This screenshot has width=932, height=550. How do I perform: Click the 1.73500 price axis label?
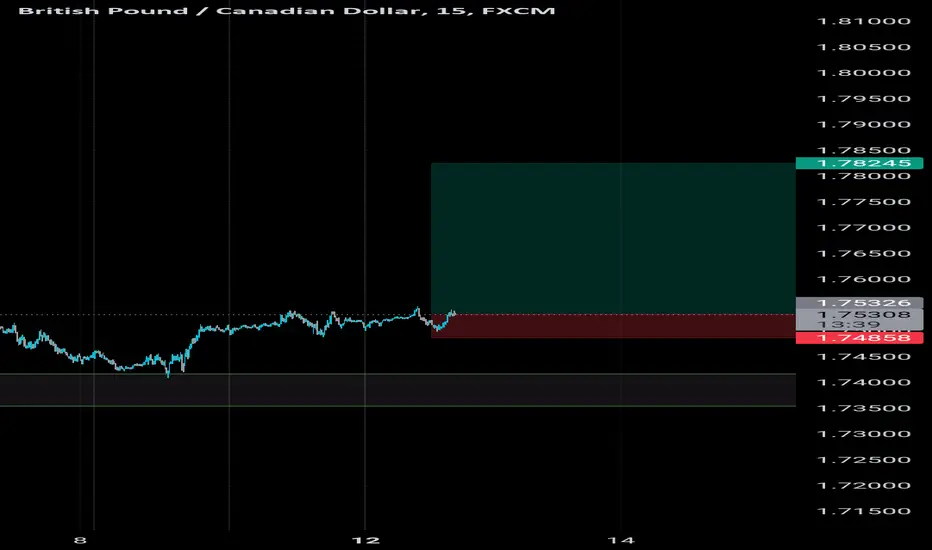pyautogui.click(x=864, y=408)
